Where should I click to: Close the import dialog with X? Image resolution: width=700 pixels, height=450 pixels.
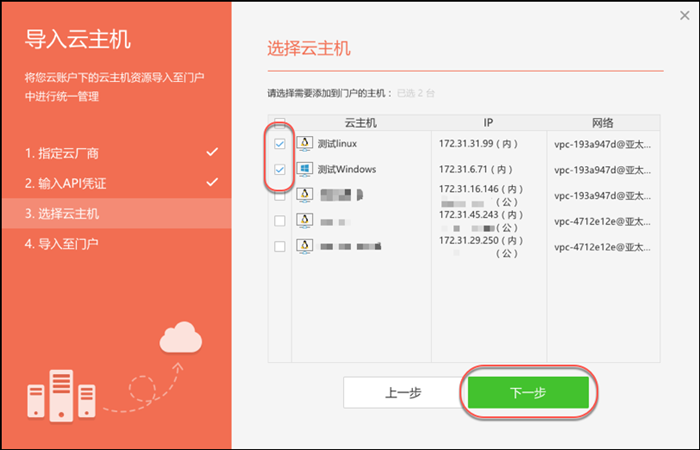tap(684, 16)
